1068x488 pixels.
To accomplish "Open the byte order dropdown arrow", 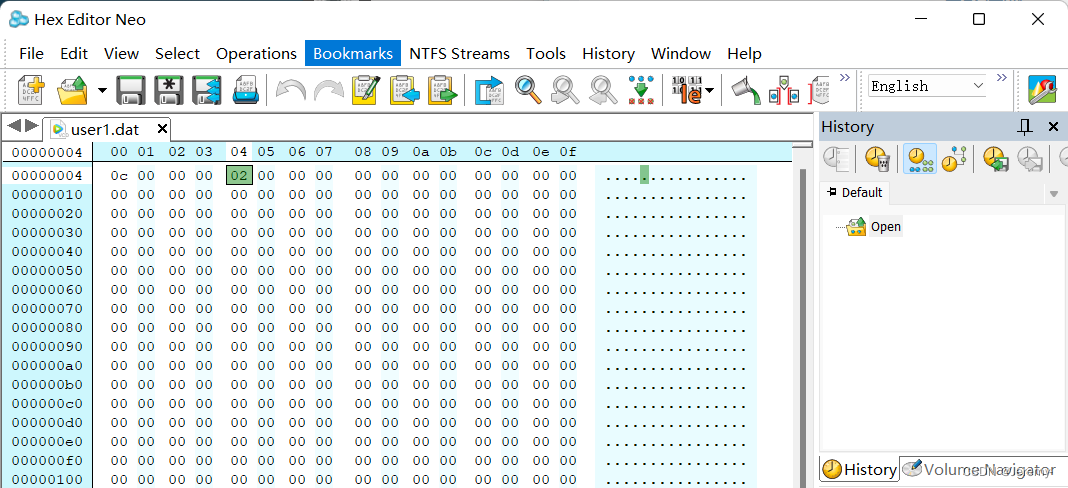I will (709, 90).
